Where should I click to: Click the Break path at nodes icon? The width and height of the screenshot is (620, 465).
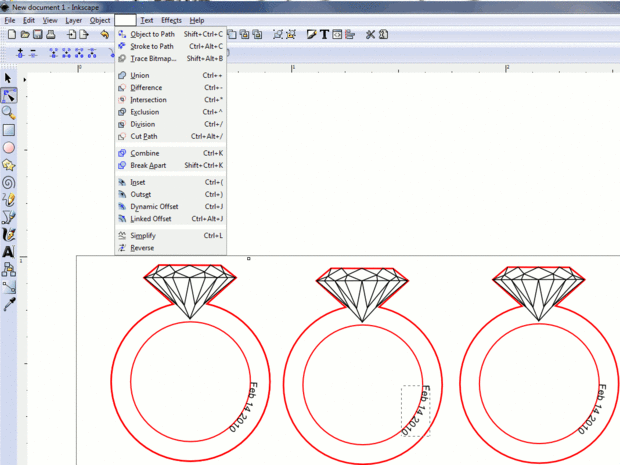click(x=92, y=53)
